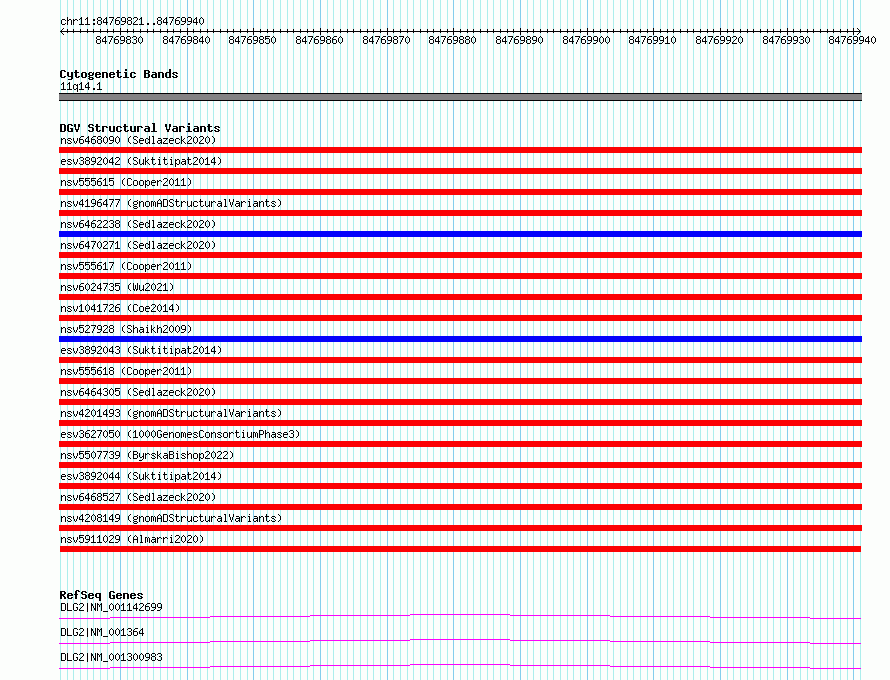The image size is (890, 680).
Task: Select nsv6468527 (Sedlazeck2020) label
Action: pos(138,497)
